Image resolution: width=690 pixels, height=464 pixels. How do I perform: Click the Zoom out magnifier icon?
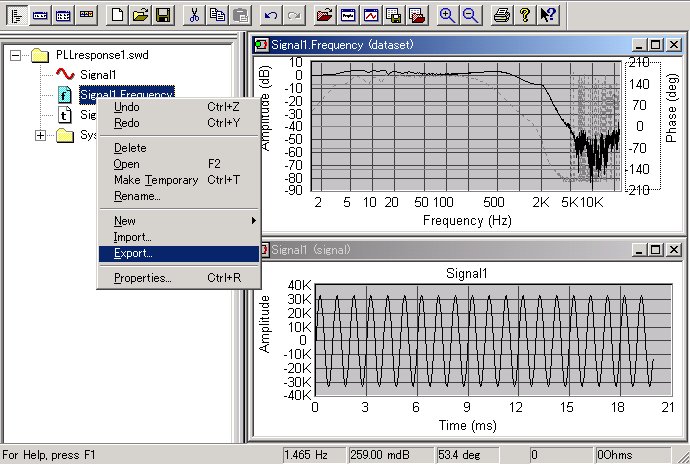tap(469, 14)
